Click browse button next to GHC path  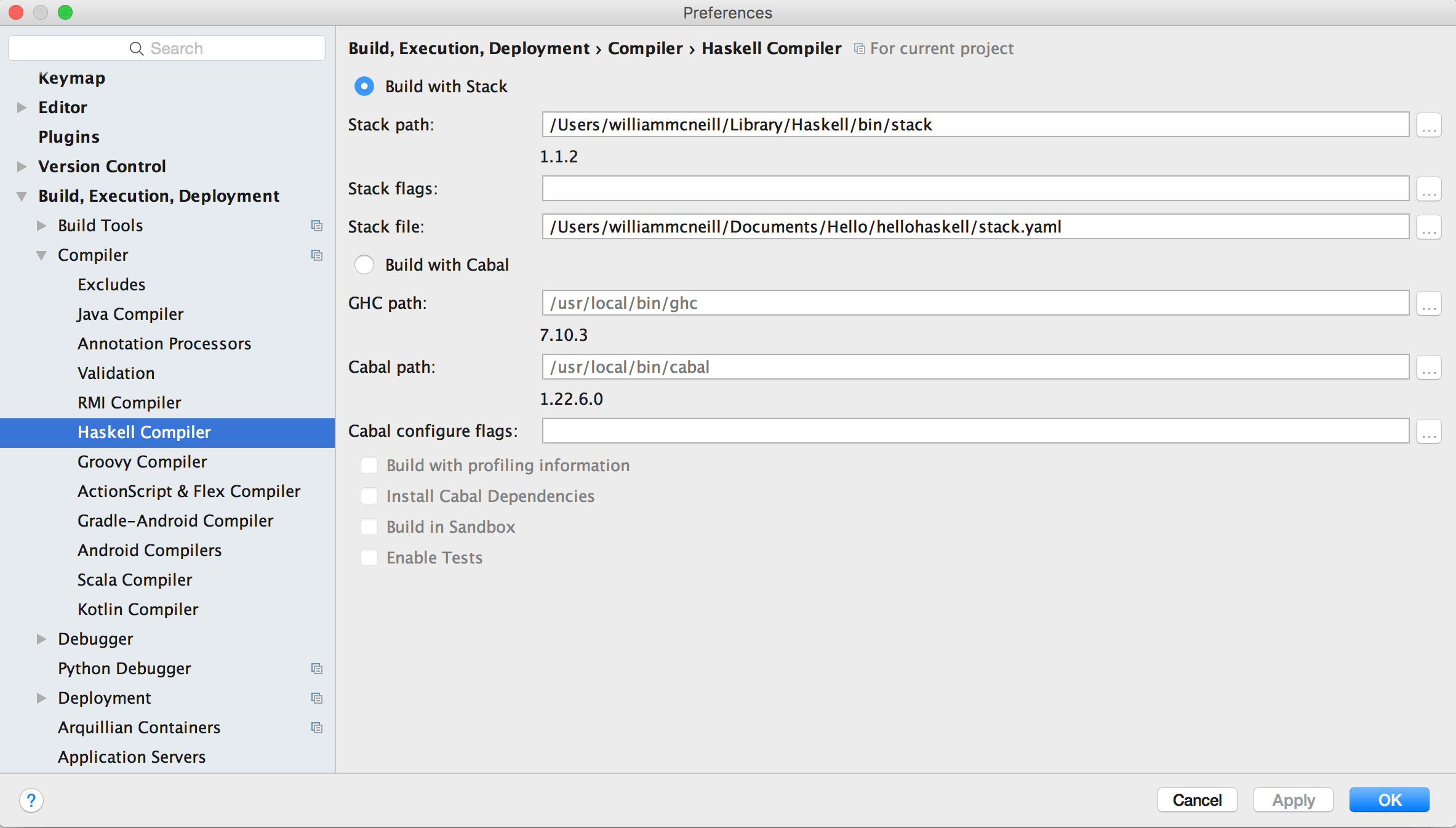pyautogui.click(x=1428, y=303)
